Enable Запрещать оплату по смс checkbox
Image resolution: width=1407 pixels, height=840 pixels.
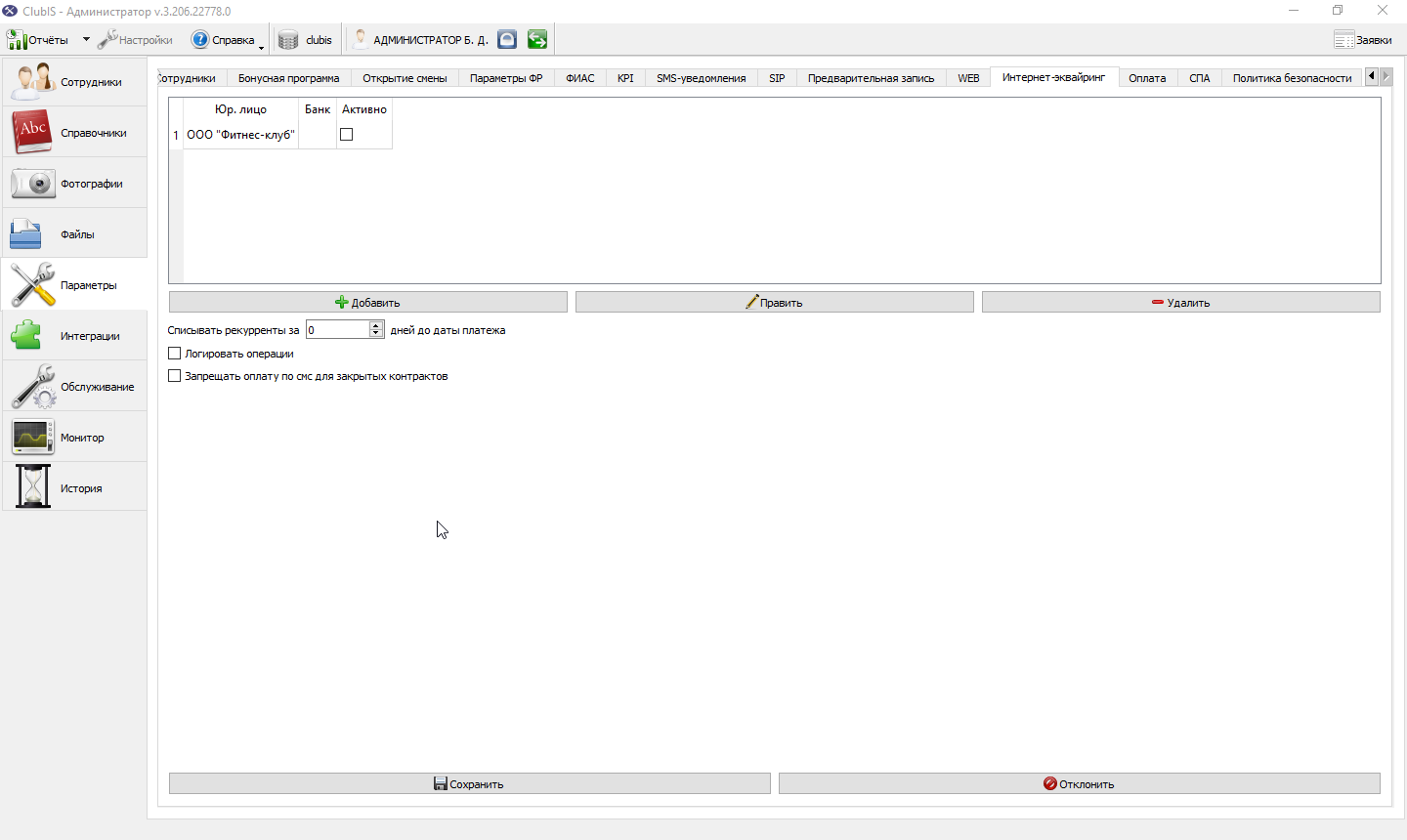pyautogui.click(x=175, y=376)
